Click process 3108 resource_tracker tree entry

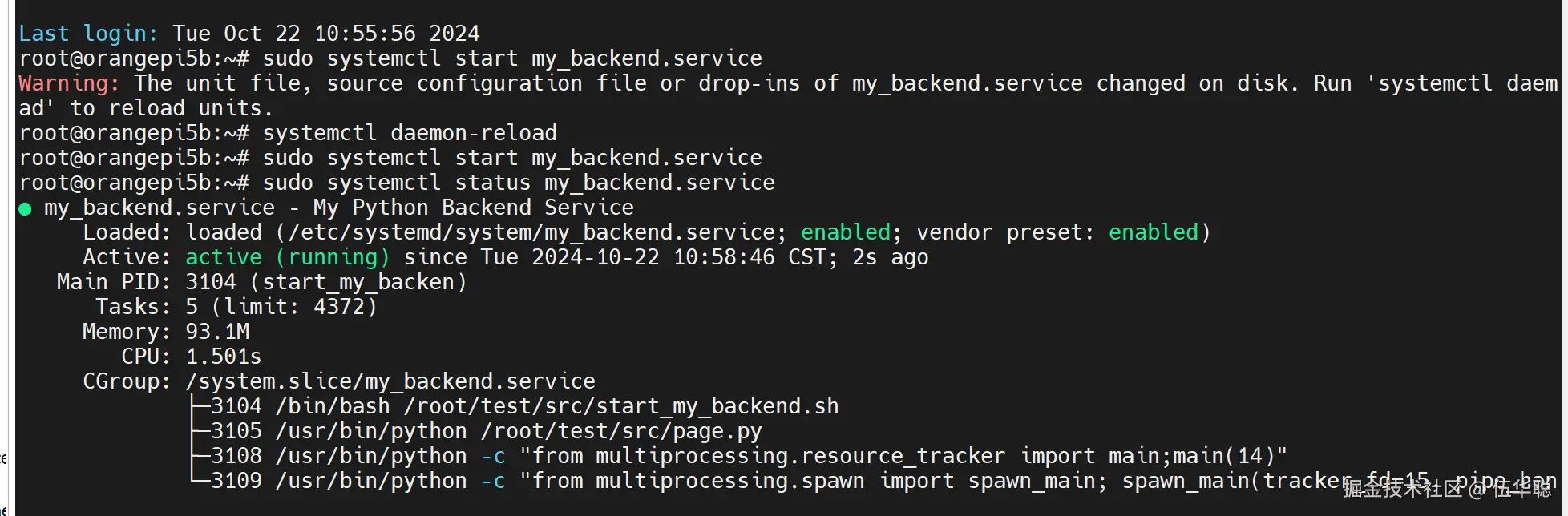point(750,456)
